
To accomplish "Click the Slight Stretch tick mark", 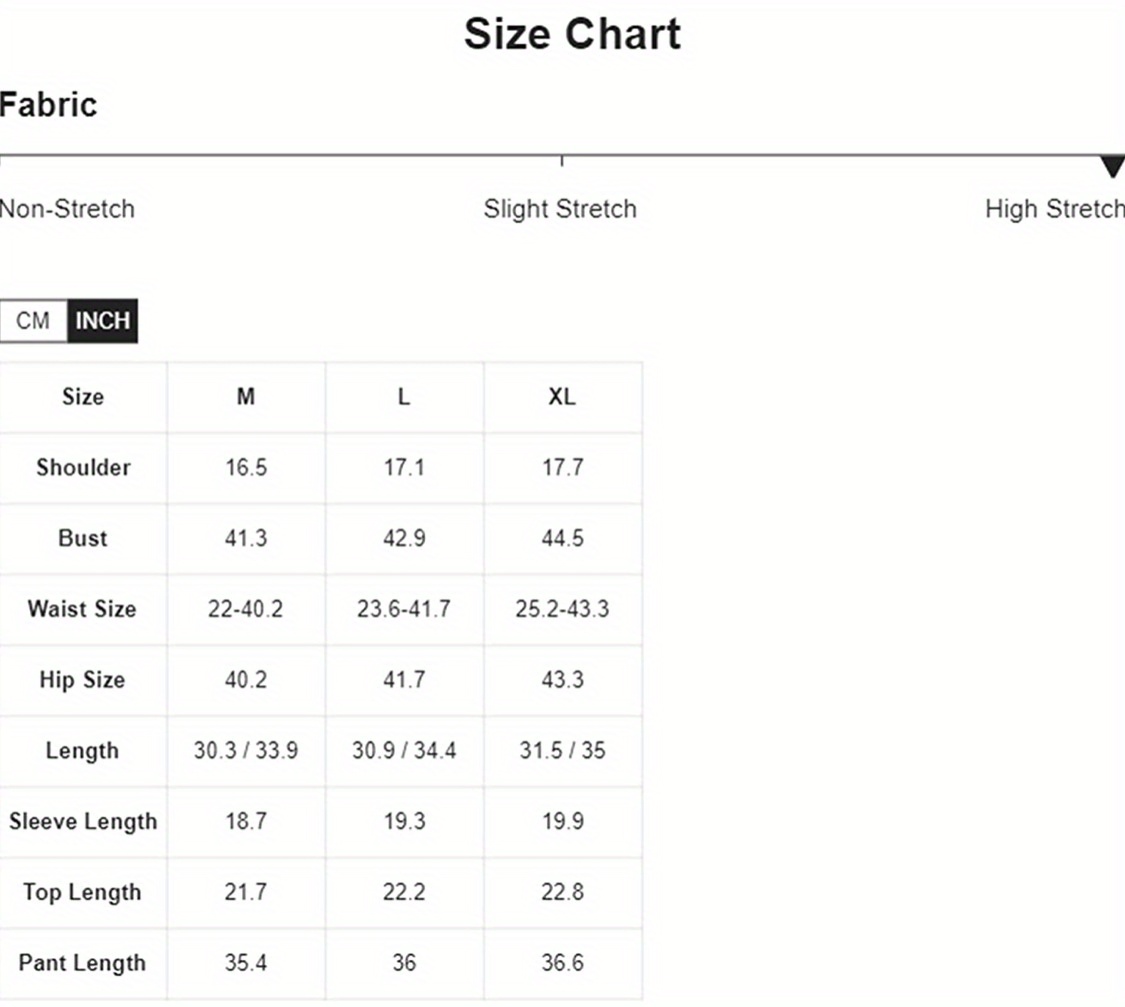I will 562,161.
